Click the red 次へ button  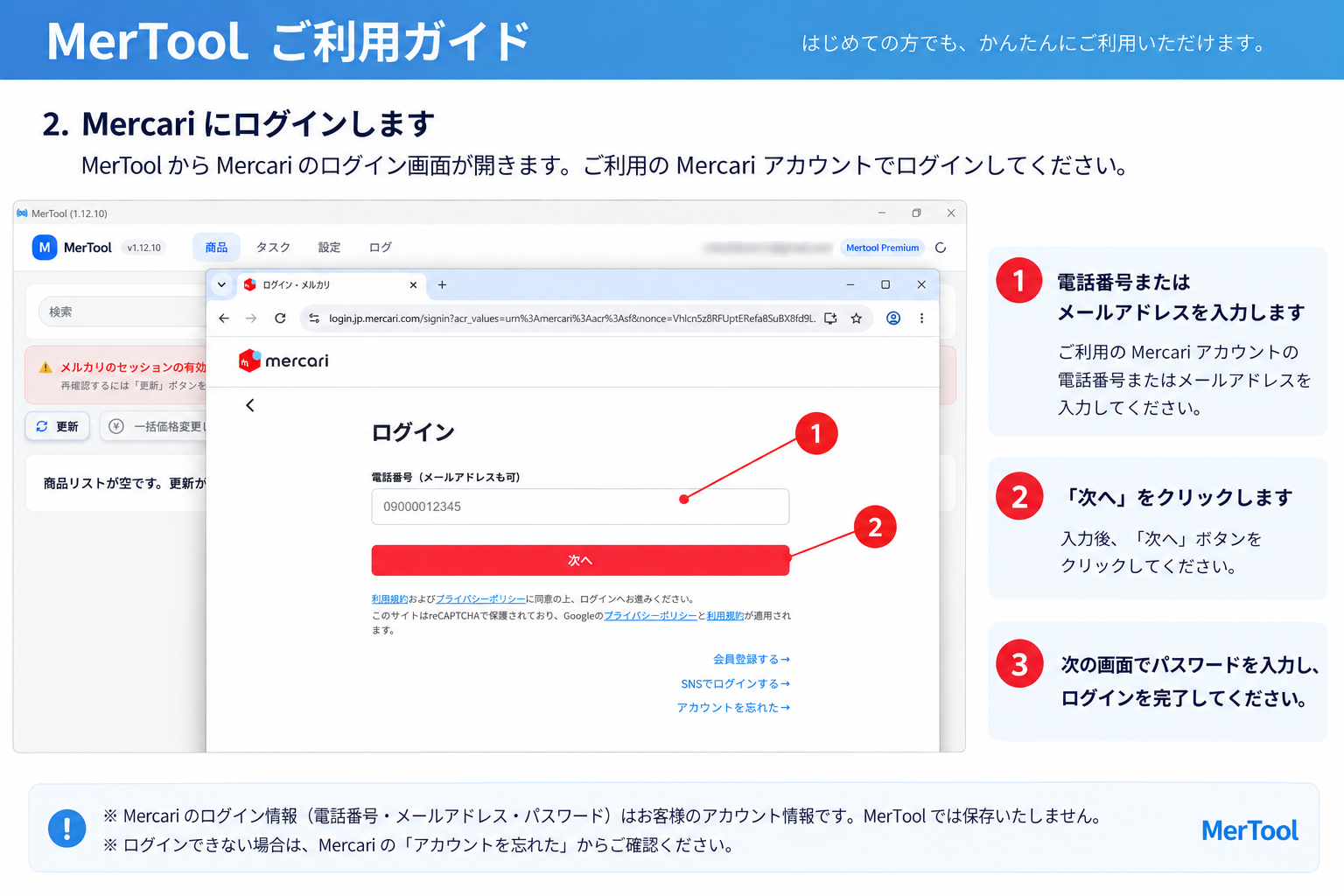(580, 560)
